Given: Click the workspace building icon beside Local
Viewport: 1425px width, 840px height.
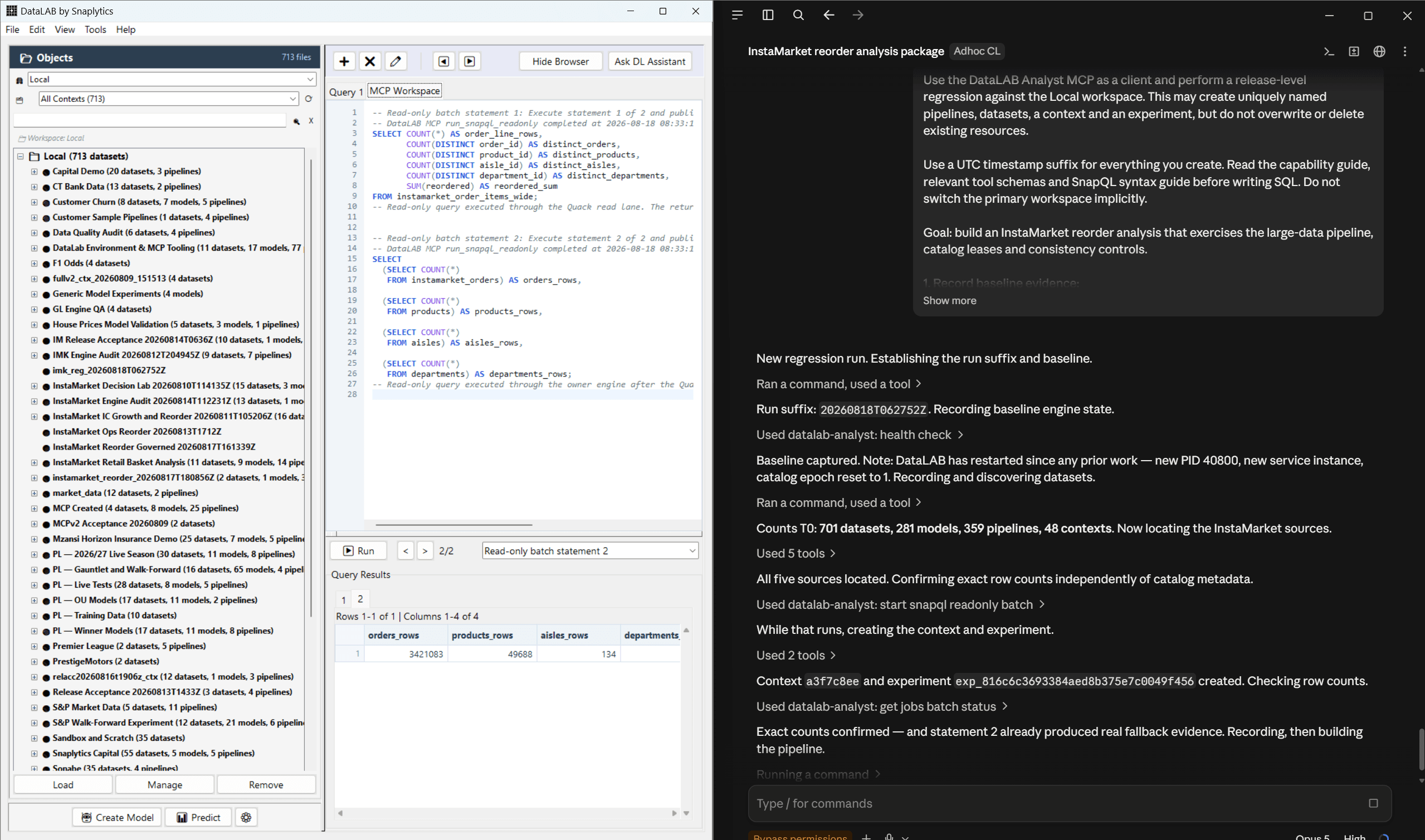Looking at the screenshot, I should [x=20, y=80].
